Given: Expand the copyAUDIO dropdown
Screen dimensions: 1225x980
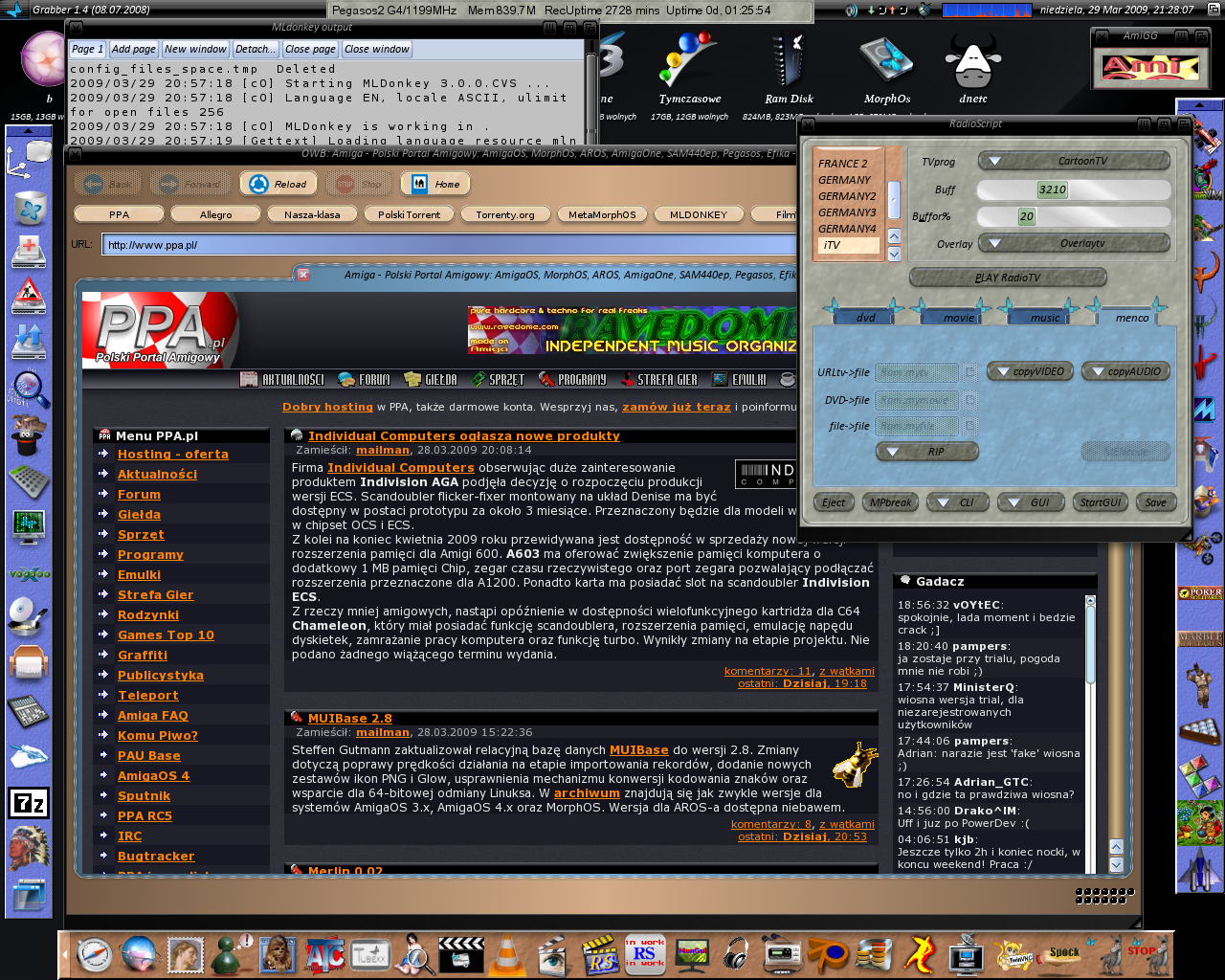Looking at the screenshot, I should (1125, 371).
